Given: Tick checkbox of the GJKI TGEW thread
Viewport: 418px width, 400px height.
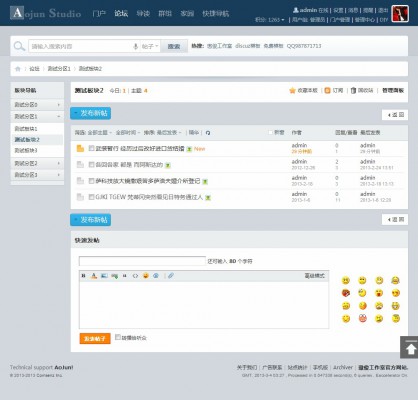Looking at the screenshot, I should (91, 197).
